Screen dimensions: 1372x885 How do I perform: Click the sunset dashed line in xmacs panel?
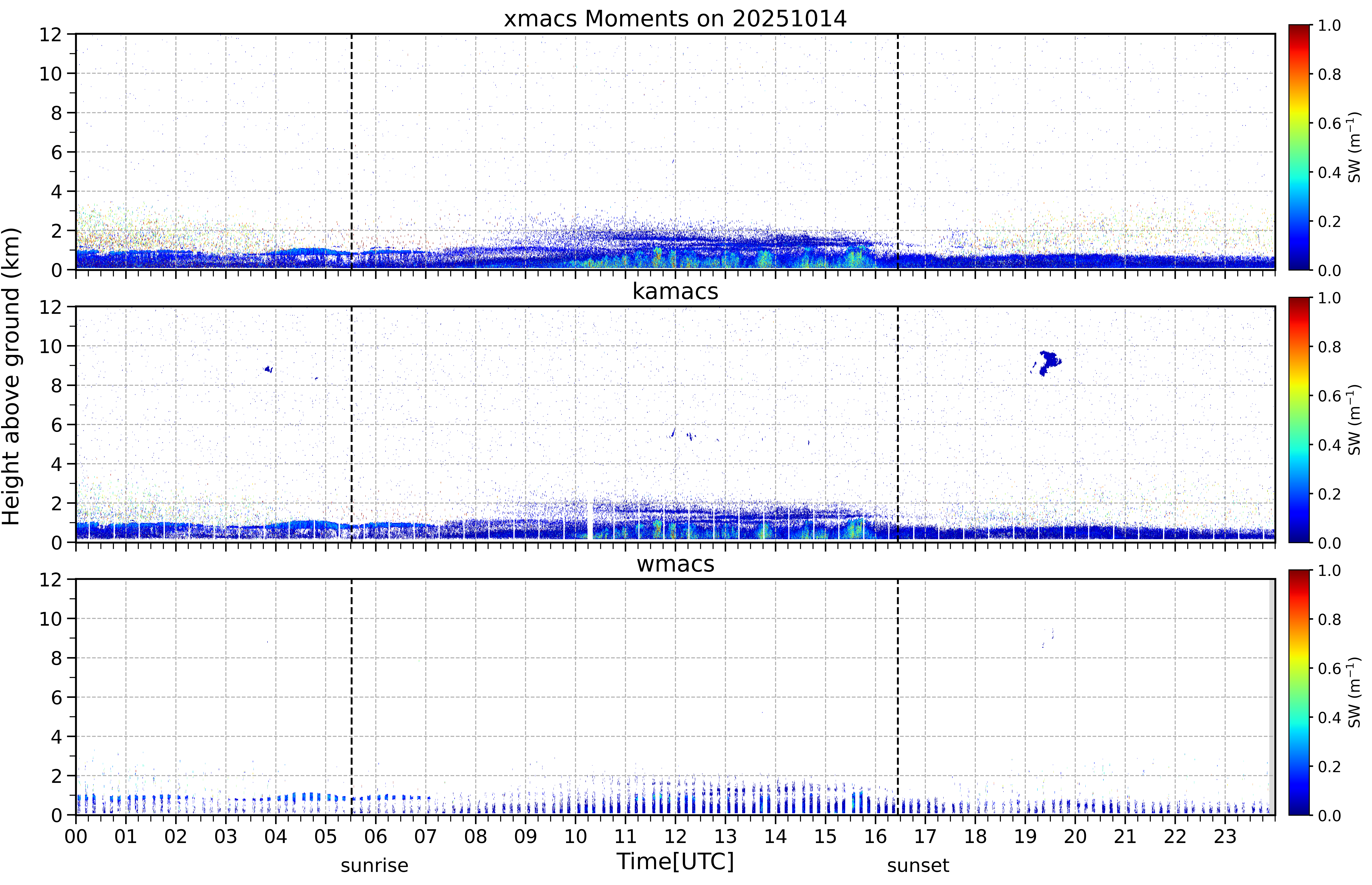[x=898, y=152]
